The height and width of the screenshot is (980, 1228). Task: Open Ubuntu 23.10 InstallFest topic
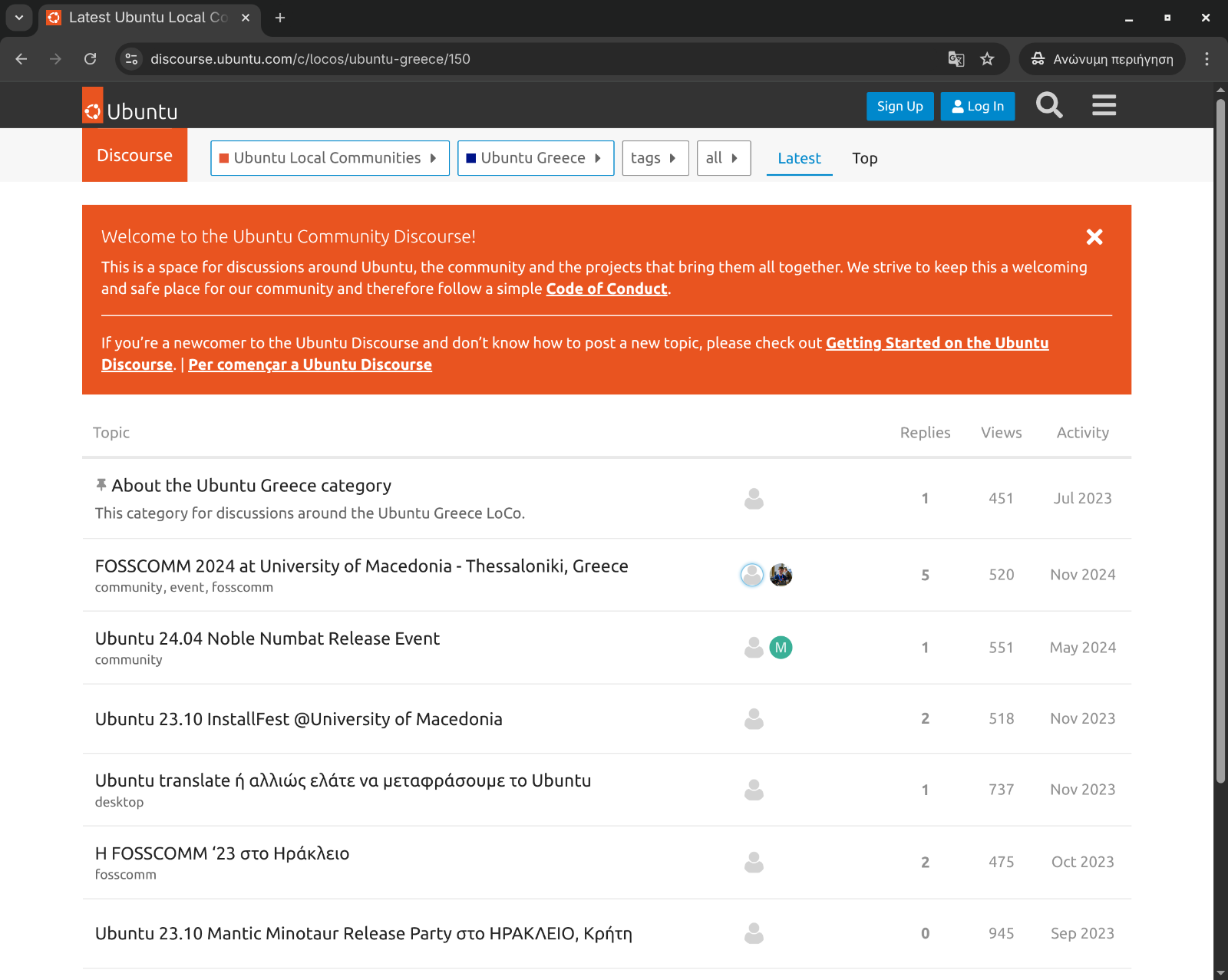pos(299,719)
